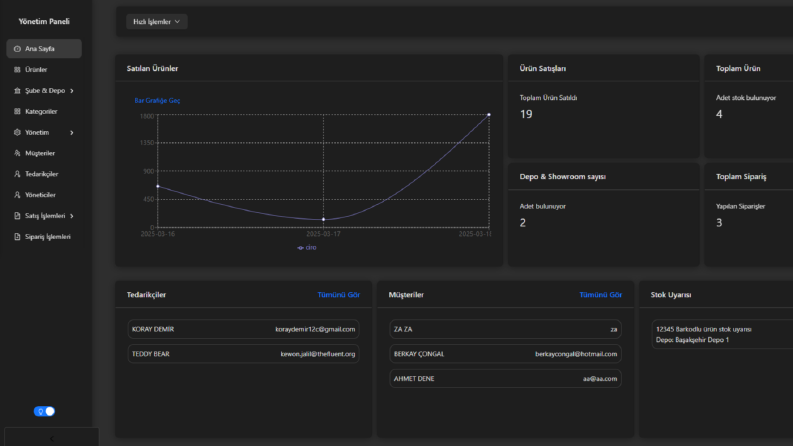The image size is (793, 446).
Task: Click koraydemir12c@gmail.com email text
Action: click(315, 329)
